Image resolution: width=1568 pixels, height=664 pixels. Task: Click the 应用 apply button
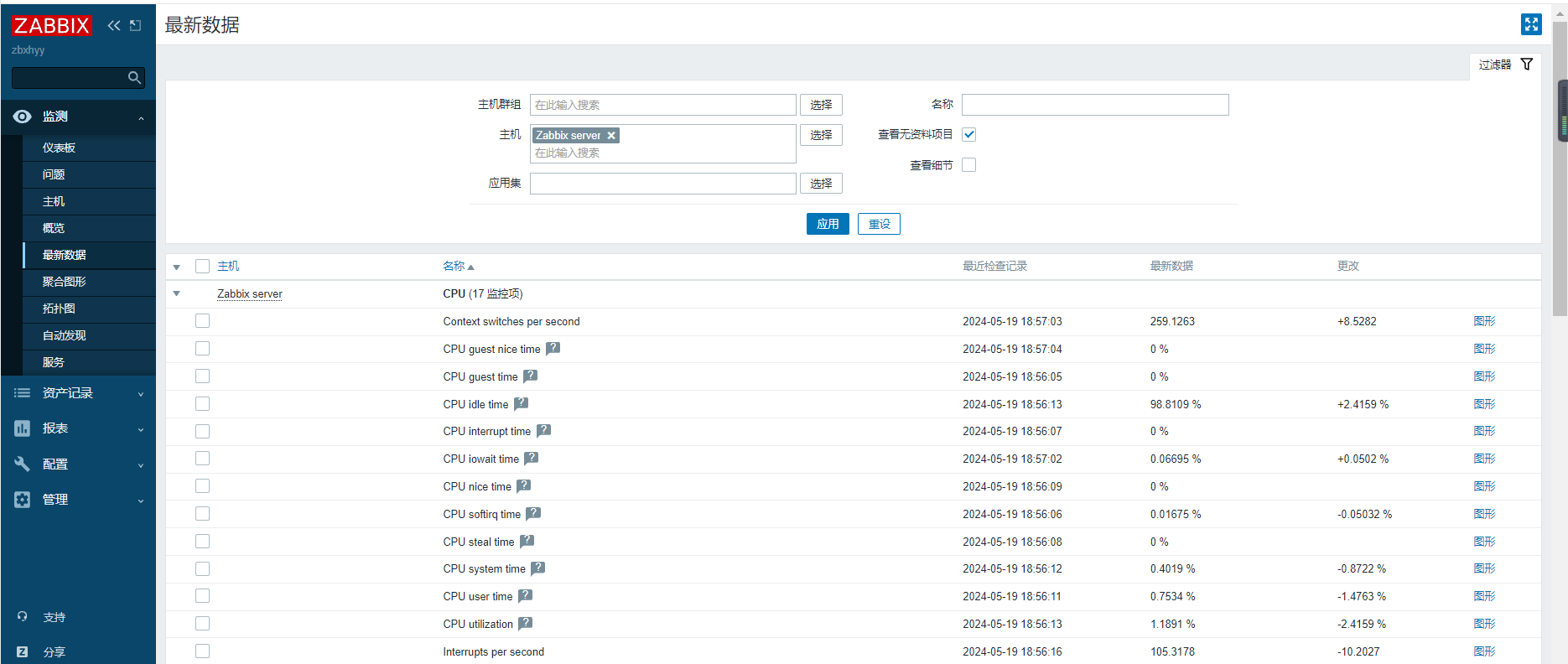[x=828, y=224]
